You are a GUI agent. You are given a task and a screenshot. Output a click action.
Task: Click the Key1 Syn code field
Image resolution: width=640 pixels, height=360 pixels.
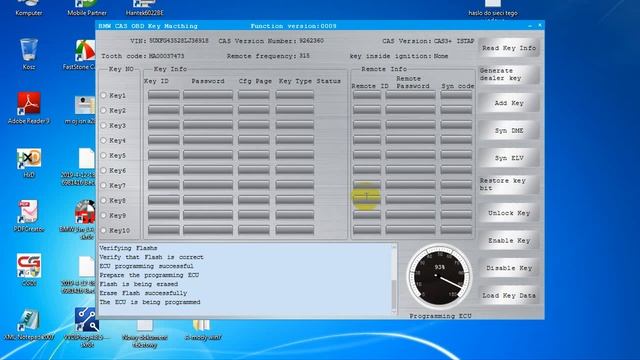pyautogui.click(x=456, y=95)
